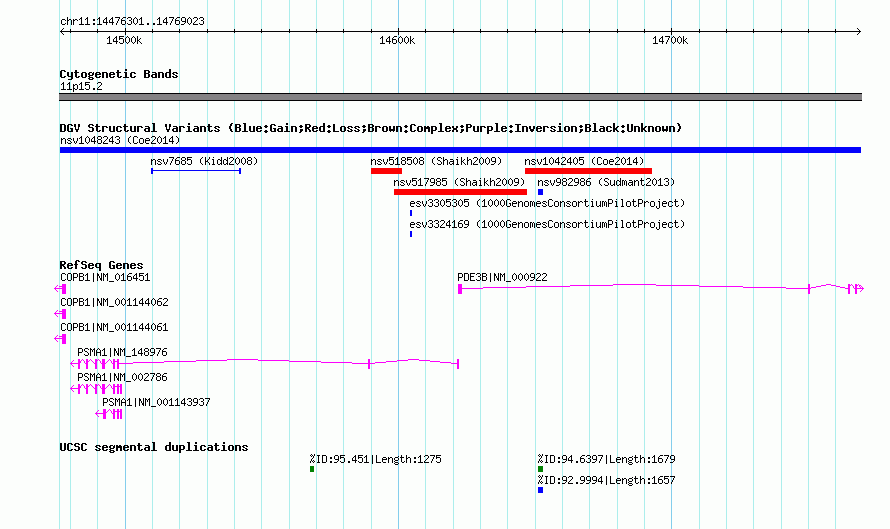Click the nsv518508 (Shaikh2009) red loss bar

[387, 171]
